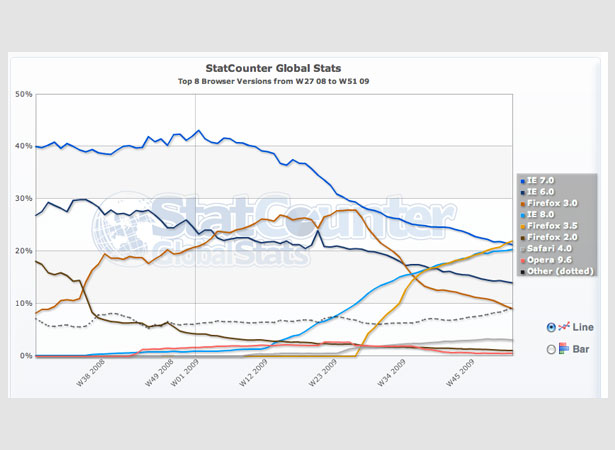Viewport: 615px width, 450px height.
Task: Click the W45 2009 x-axis label
Action: (460, 373)
